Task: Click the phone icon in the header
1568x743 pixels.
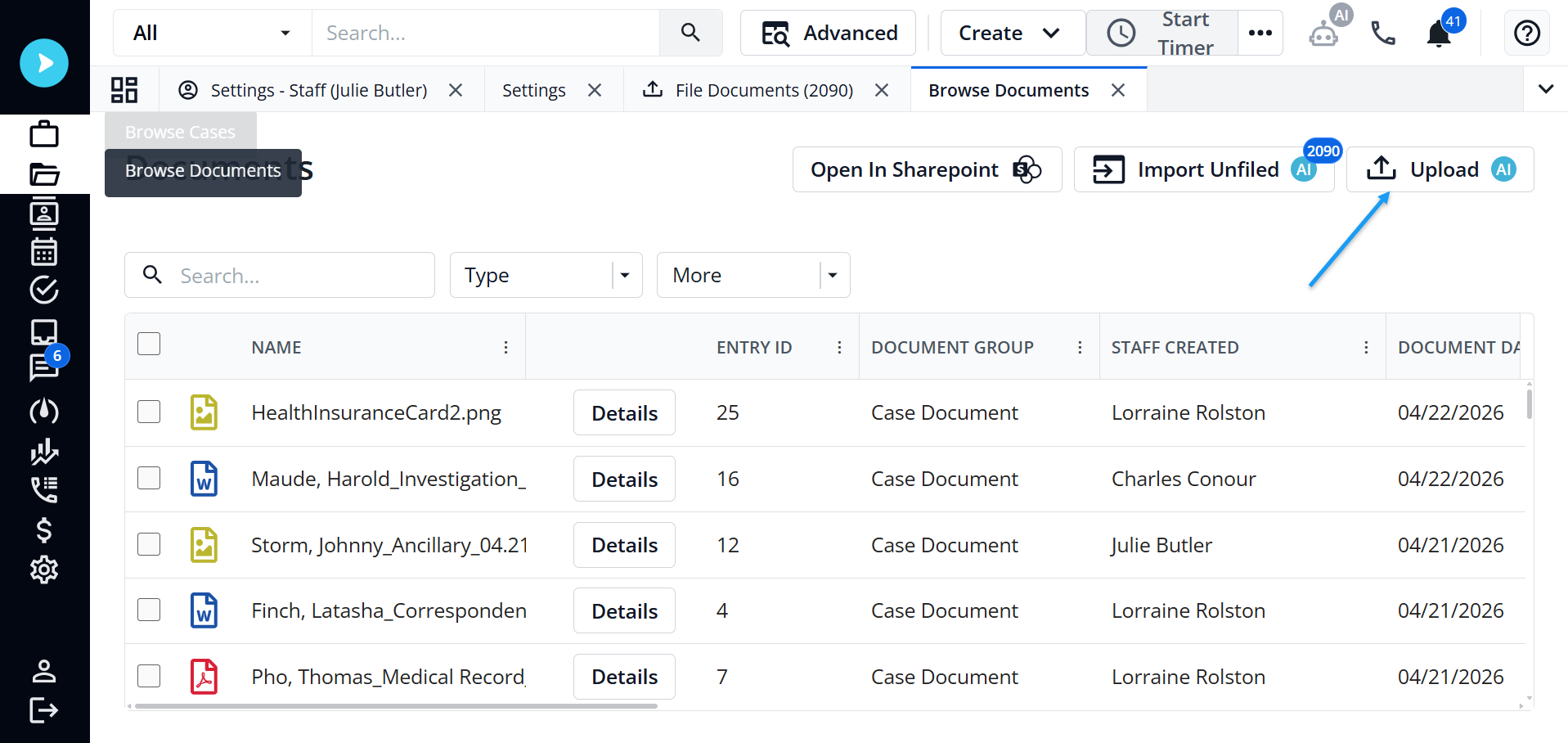Action: coord(1383,34)
